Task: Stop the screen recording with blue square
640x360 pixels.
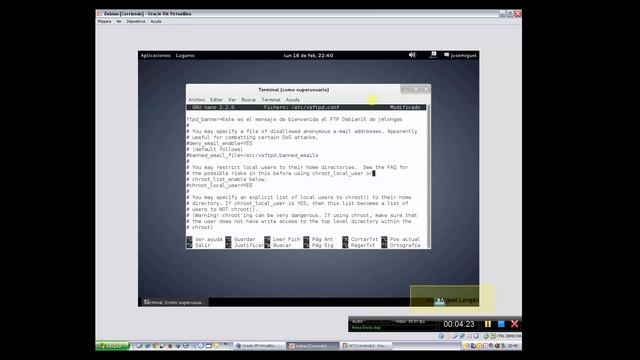Action: pos(501,324)
